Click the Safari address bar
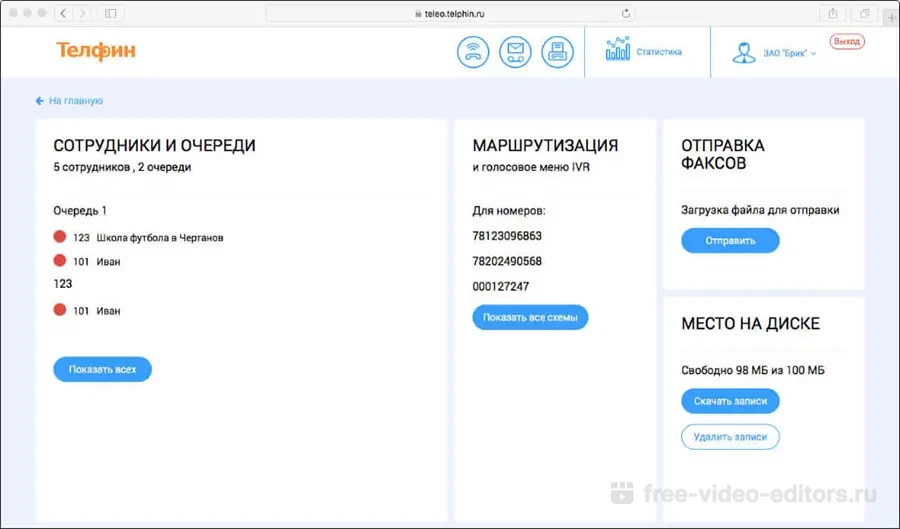The height and width of the screenshot is (529, 900). pos(450,13)
